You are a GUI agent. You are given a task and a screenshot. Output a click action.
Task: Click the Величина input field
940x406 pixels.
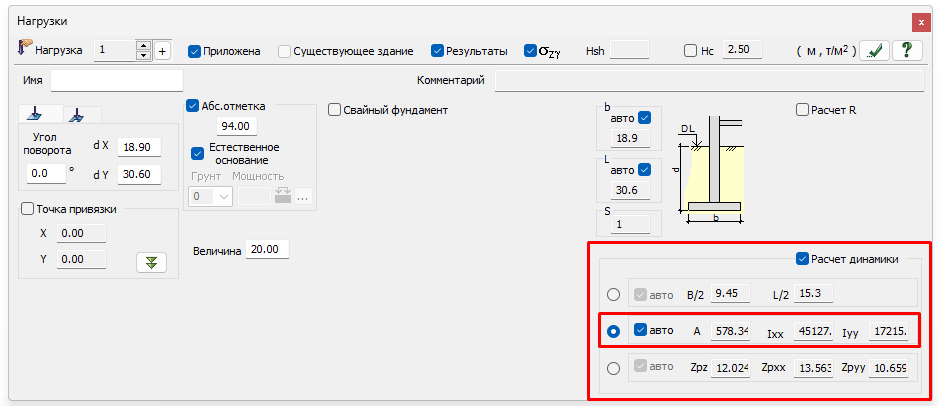269,249
